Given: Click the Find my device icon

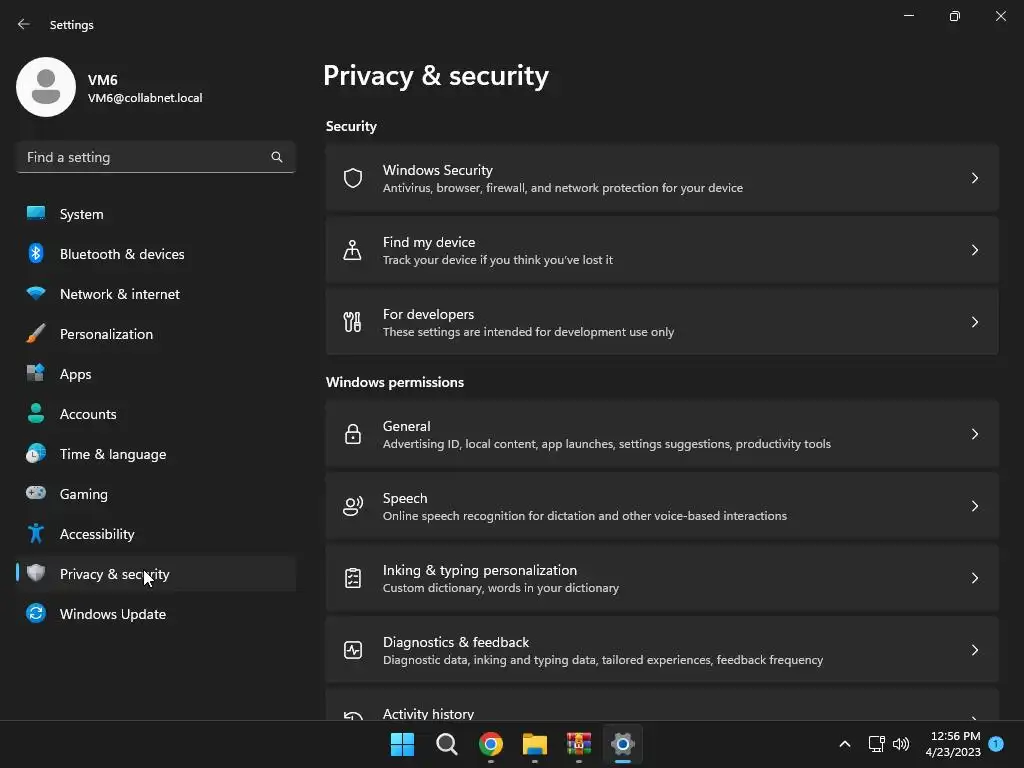Looking at the screenshot, I should (353, 250).
